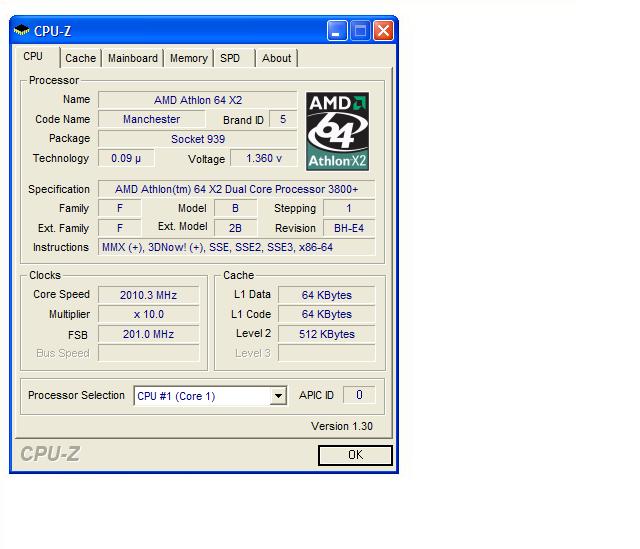Click the CPU-Z chip icon in title bar

21,30
